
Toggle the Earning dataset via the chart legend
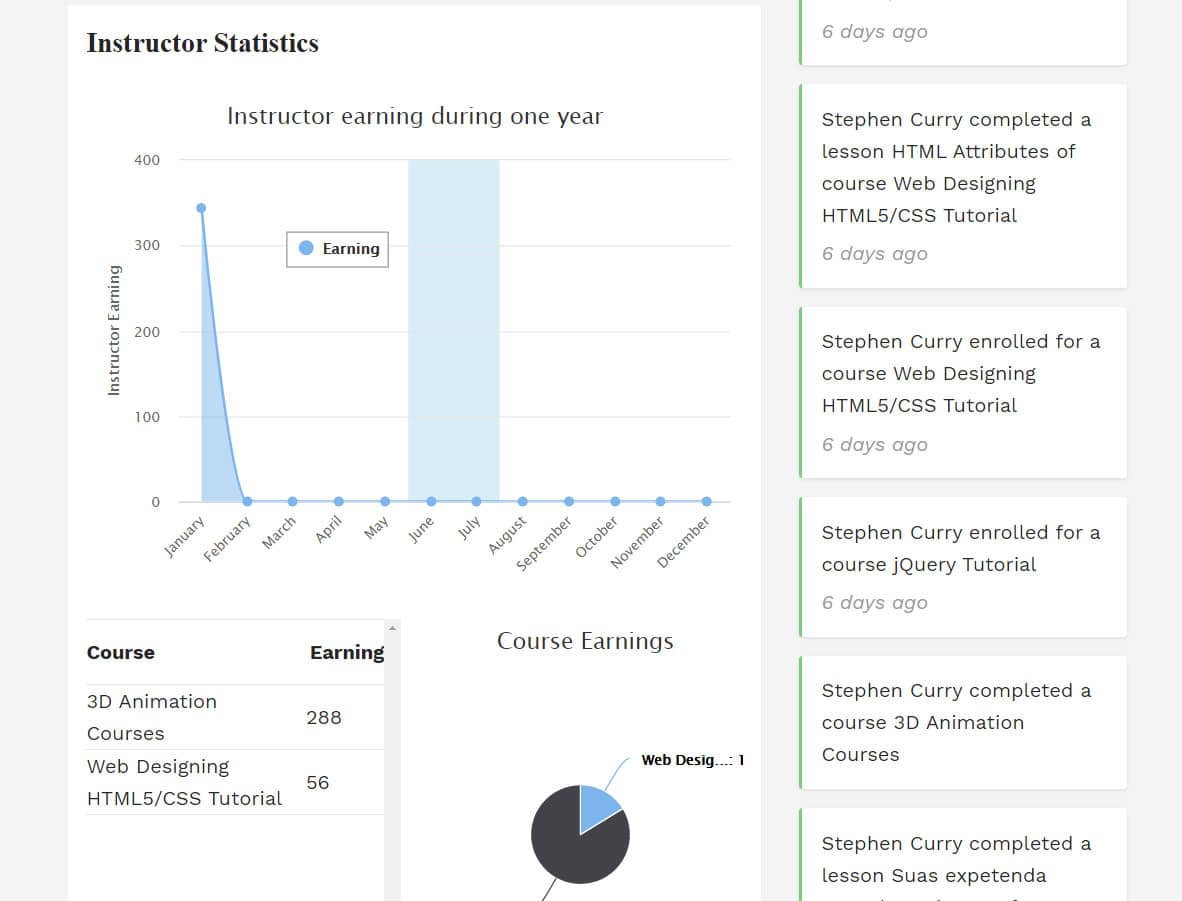coord(337,248)
